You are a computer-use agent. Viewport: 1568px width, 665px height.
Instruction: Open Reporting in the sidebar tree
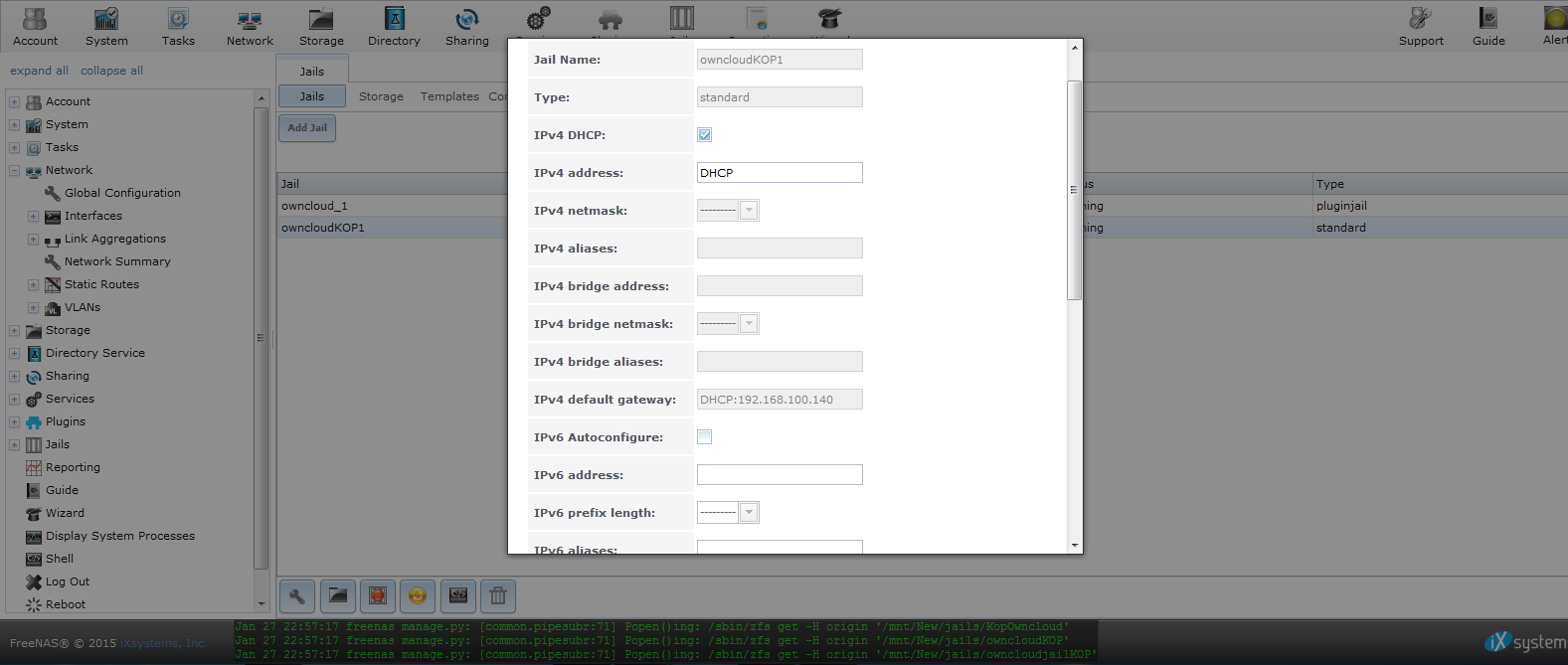73,467
